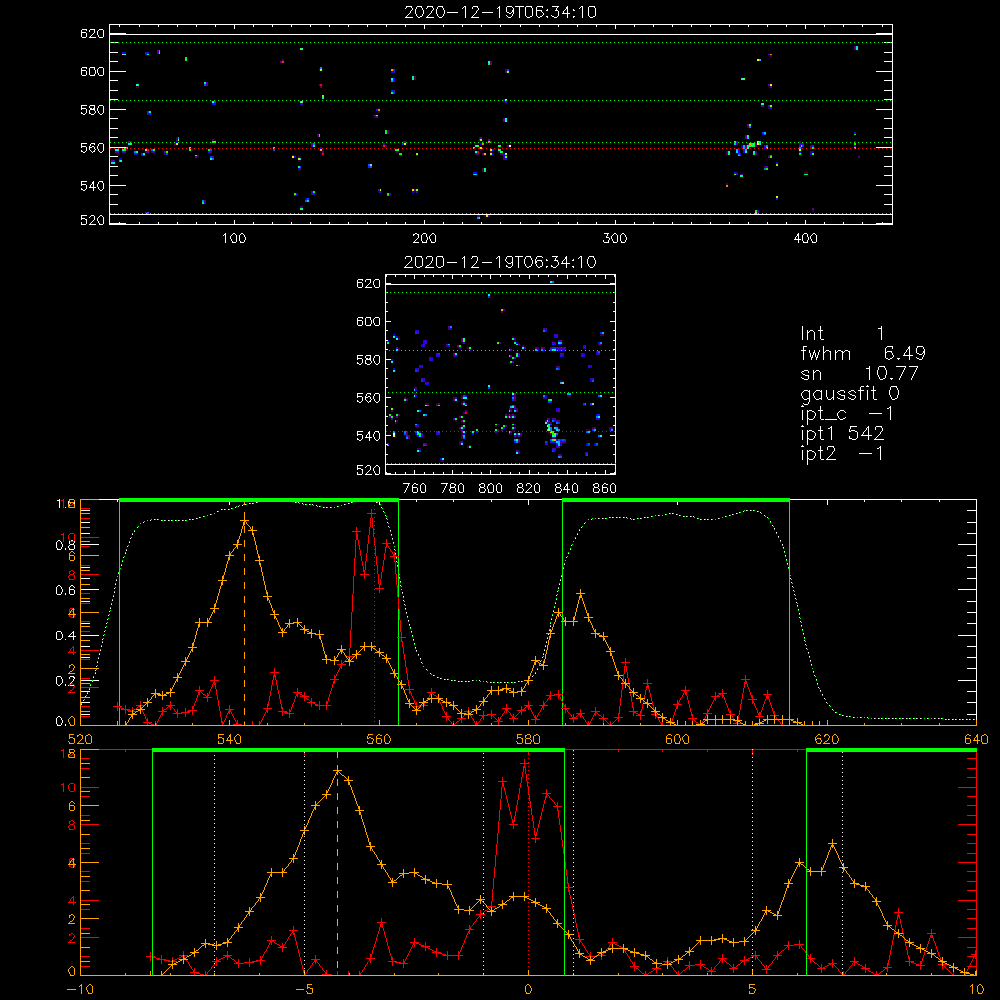The height and width of the screenshot is (1000, 1000).
Task: Click the bright cluster near x 370 in top image
Action: [x=747, y=147]
